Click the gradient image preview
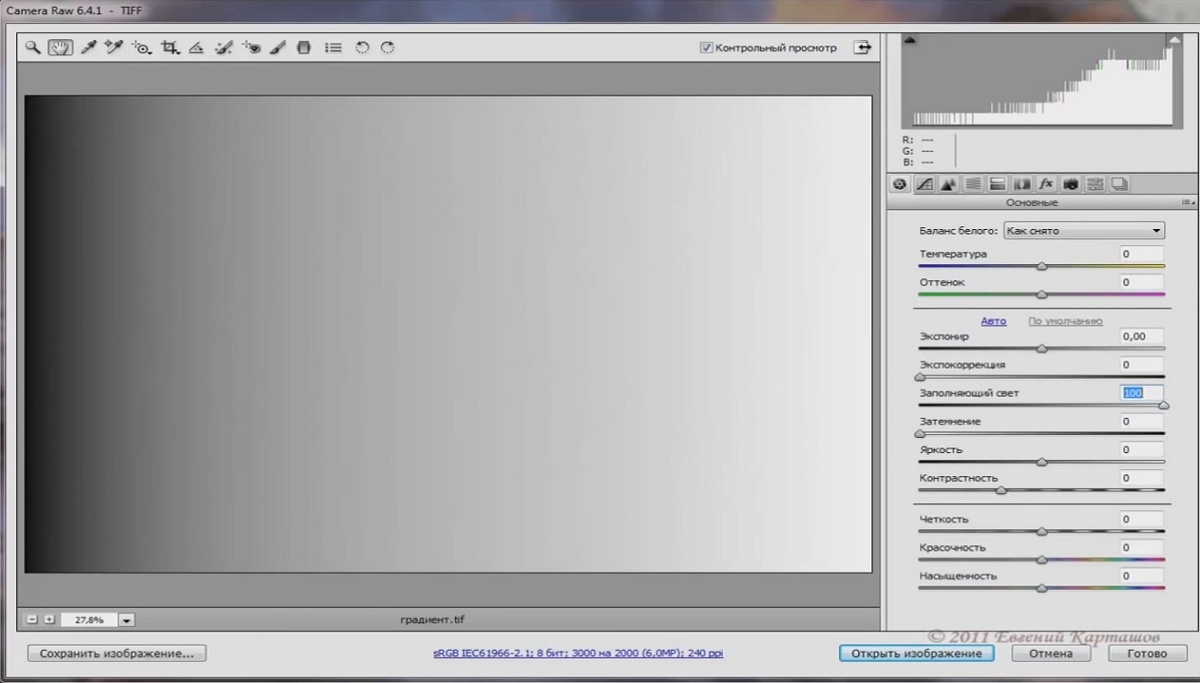This screenshot has width=1200, height=683. pyautogui.click(x=448, y=334)
